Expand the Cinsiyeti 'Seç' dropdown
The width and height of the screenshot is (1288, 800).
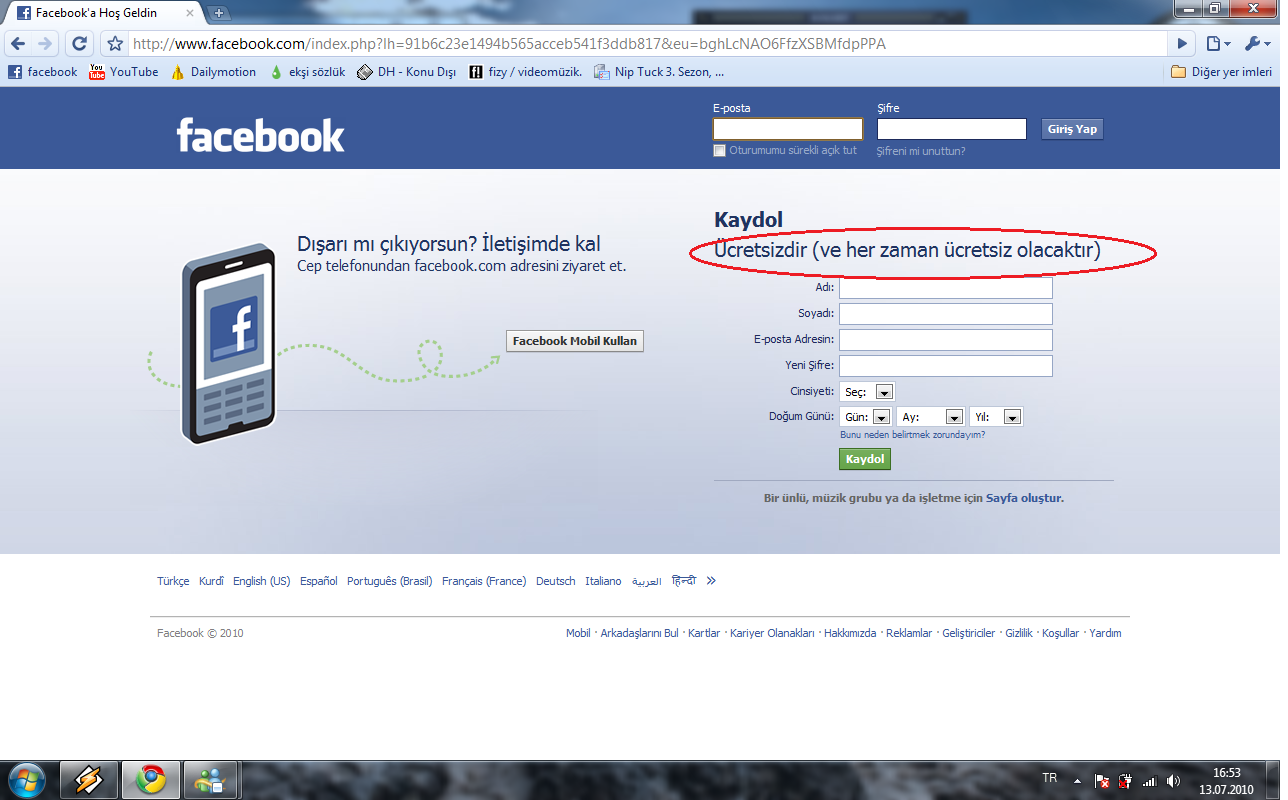[x=867, y=392]
